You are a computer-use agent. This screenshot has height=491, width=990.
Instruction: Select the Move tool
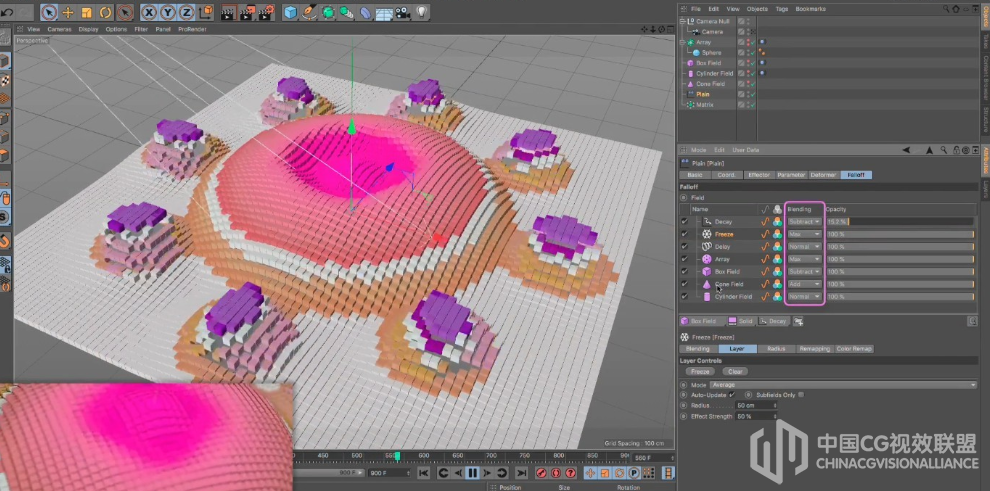pyautogui.click(x=68, y=12)
